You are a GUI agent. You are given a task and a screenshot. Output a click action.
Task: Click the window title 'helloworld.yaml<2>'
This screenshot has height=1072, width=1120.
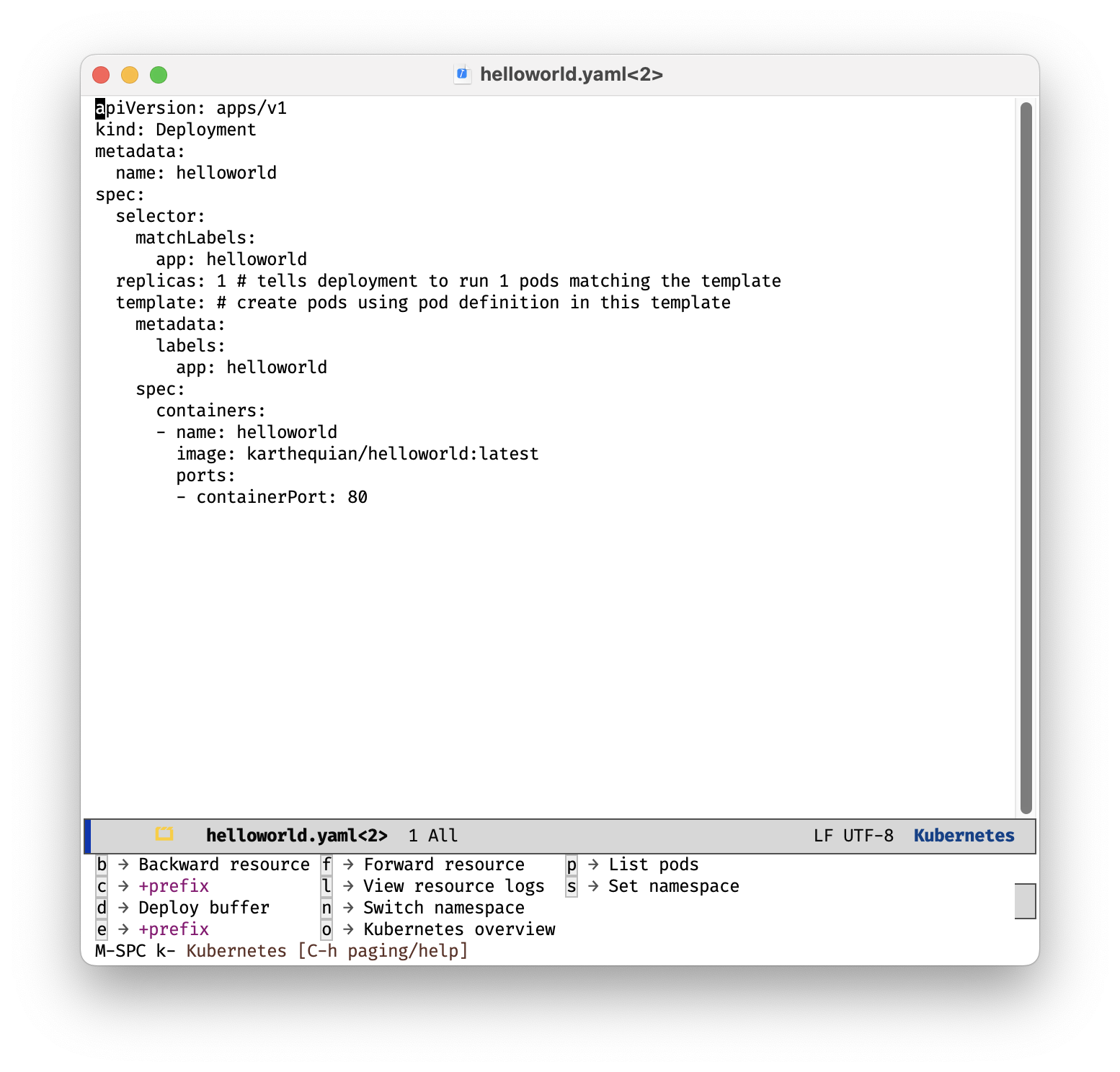point(572,74)
